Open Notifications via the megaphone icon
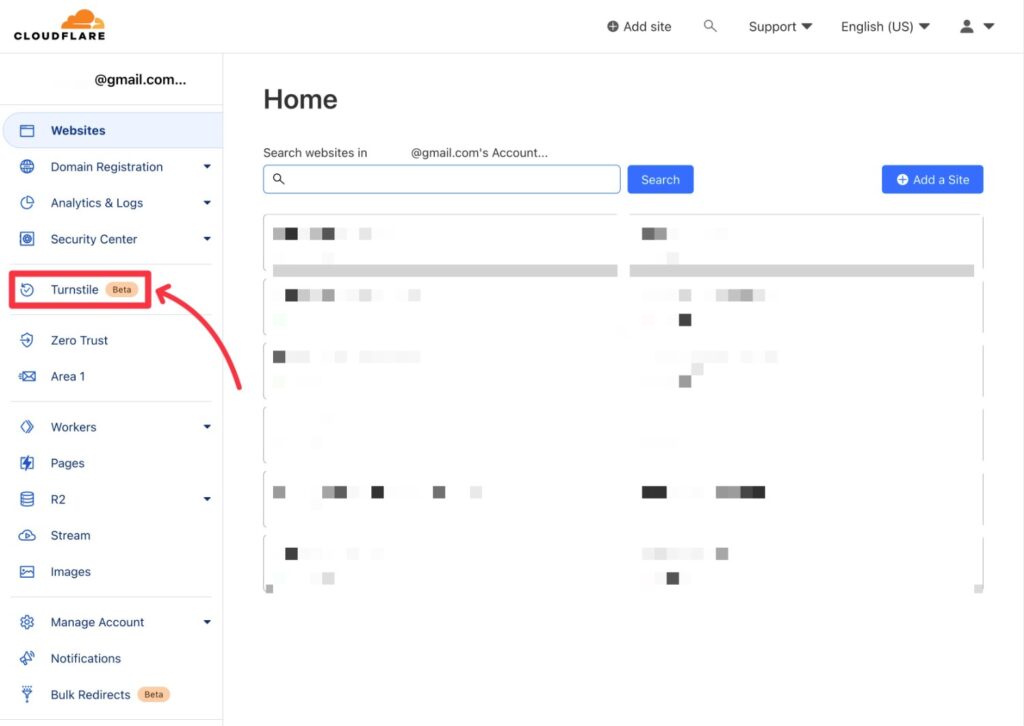Image resolution: width=1024 pixels, height=726 pixels. pos(28,658)
